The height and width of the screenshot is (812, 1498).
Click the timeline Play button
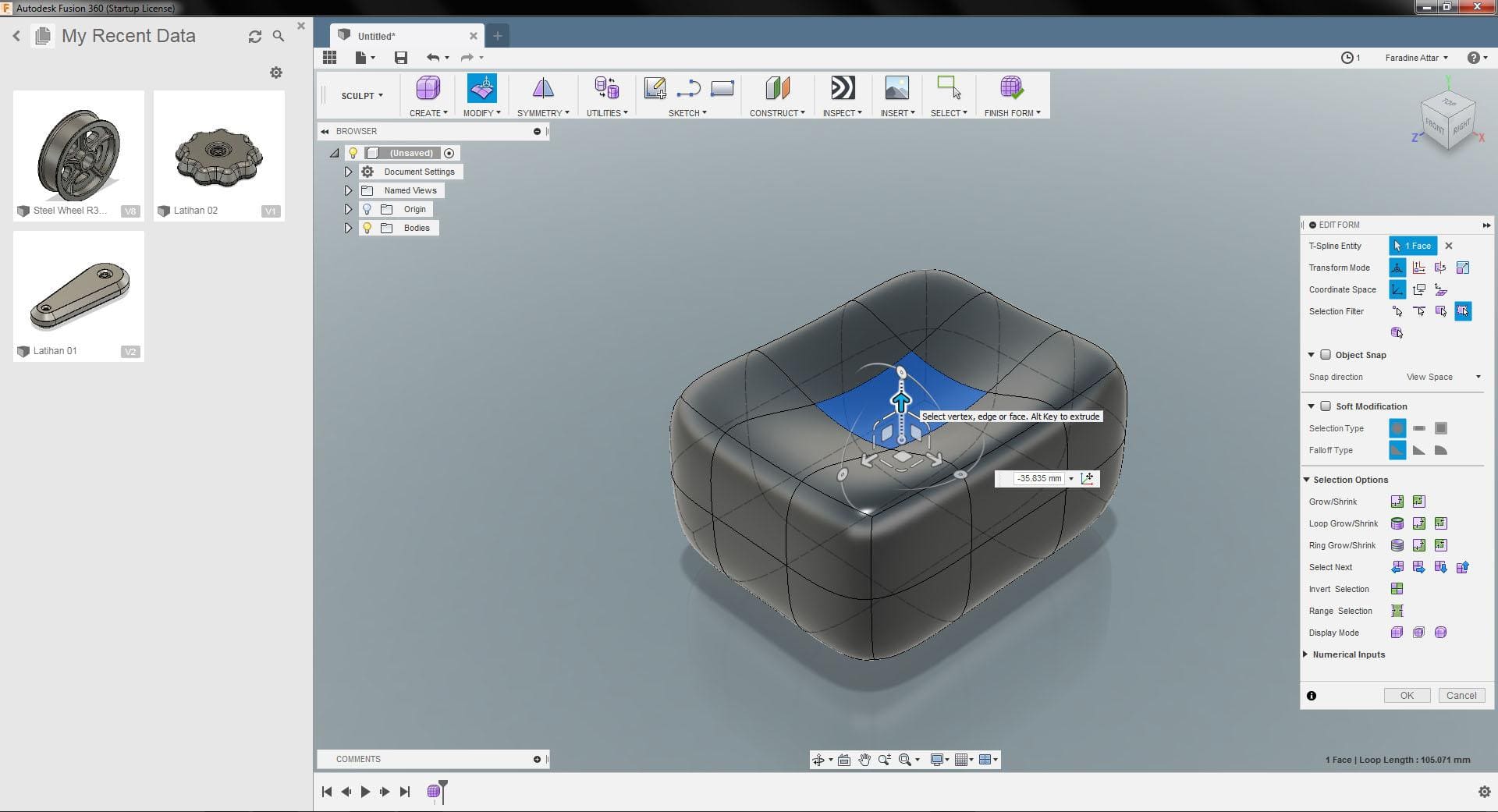365,792
